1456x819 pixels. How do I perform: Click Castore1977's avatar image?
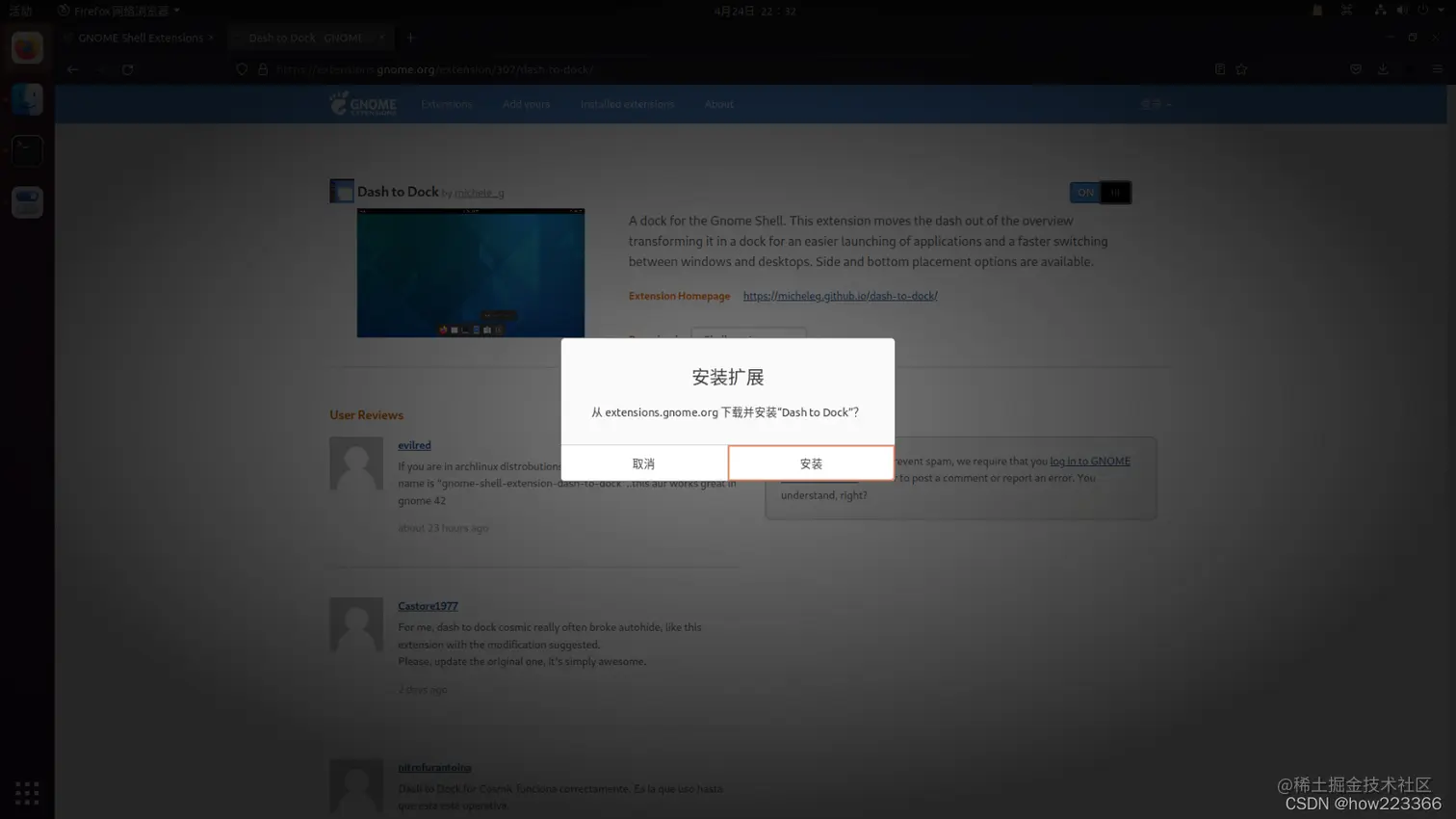click(356, 623)
